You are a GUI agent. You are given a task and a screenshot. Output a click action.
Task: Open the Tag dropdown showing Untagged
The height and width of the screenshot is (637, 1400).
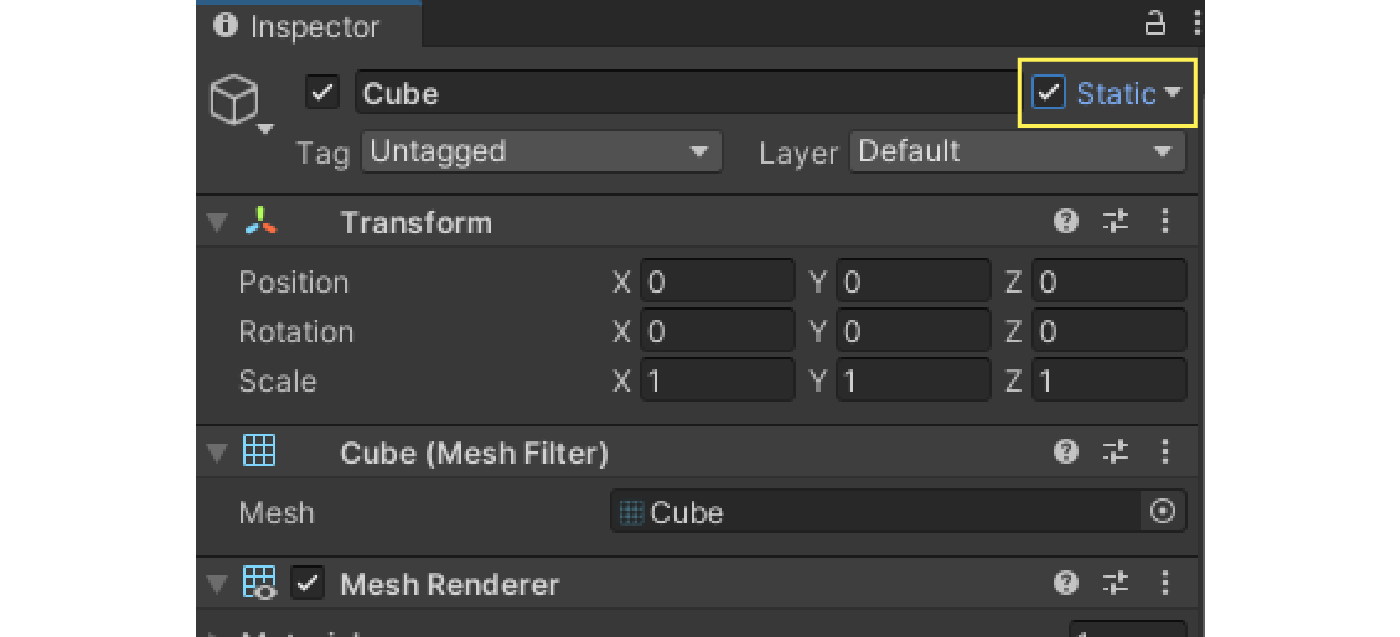pyautogui.click(x=540, y=152)
